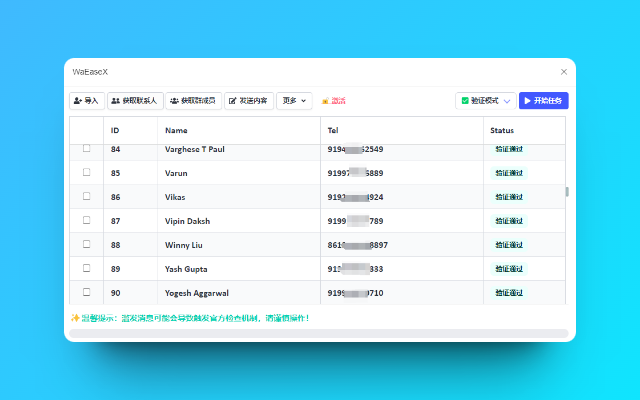Click the 导入 import button

point(87,101)
